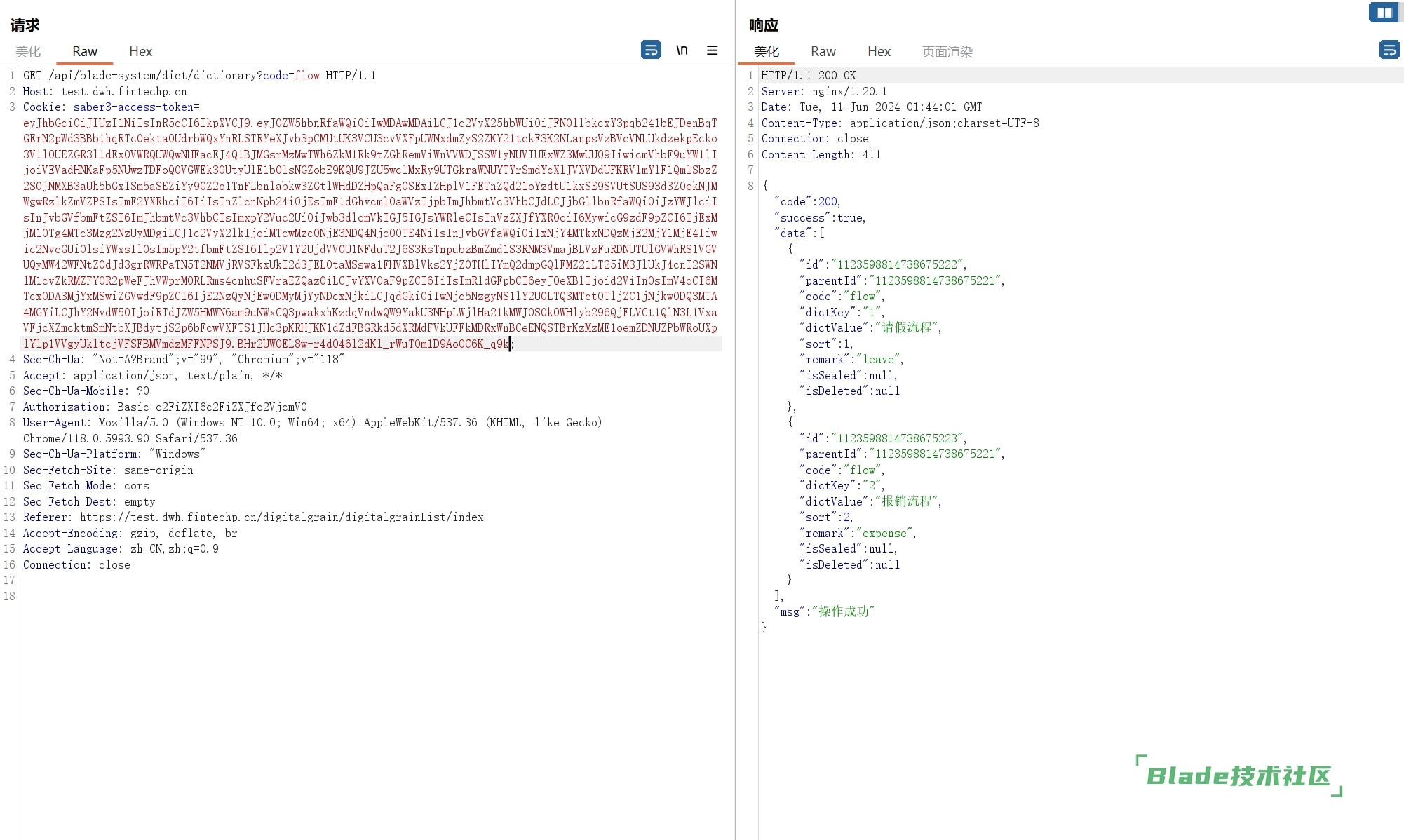
Task: Click the Host header test.dwh.fintechp.cn
Action: (x=105, y=91)
